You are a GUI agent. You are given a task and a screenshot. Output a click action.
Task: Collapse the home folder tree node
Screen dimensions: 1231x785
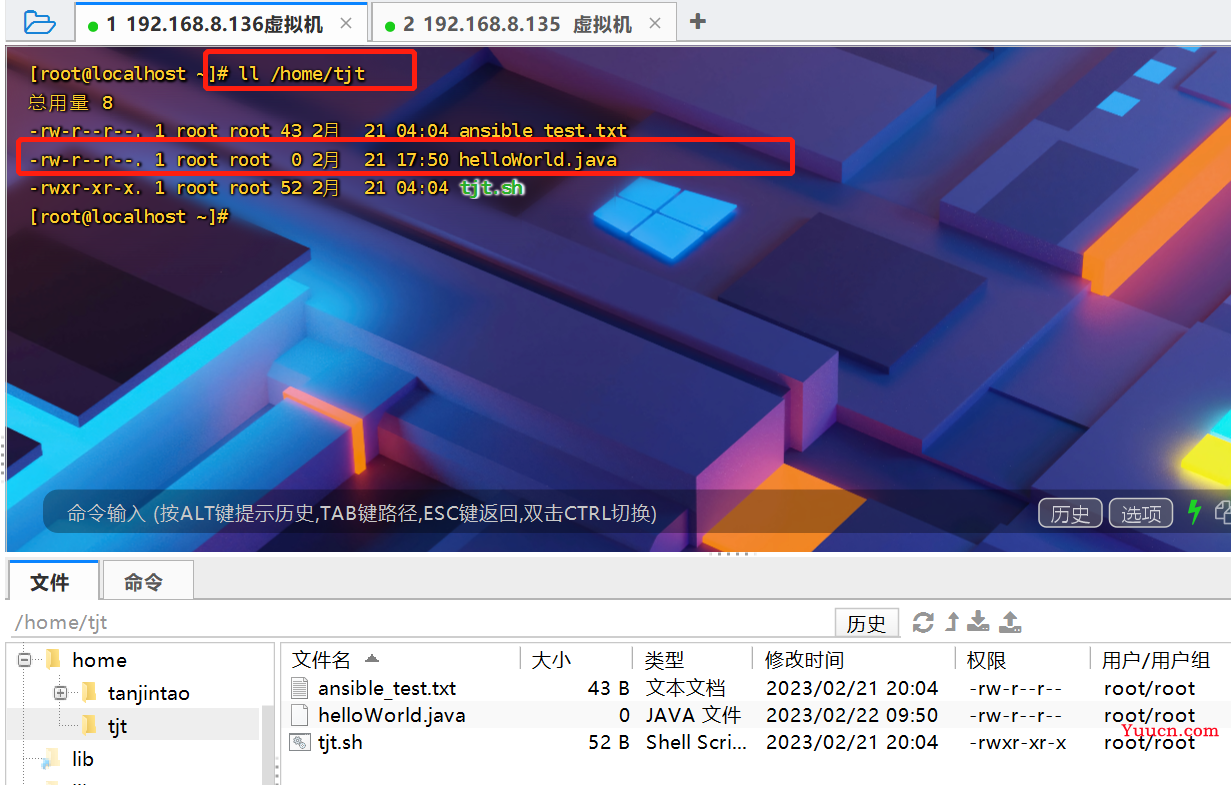coord(25,660)
